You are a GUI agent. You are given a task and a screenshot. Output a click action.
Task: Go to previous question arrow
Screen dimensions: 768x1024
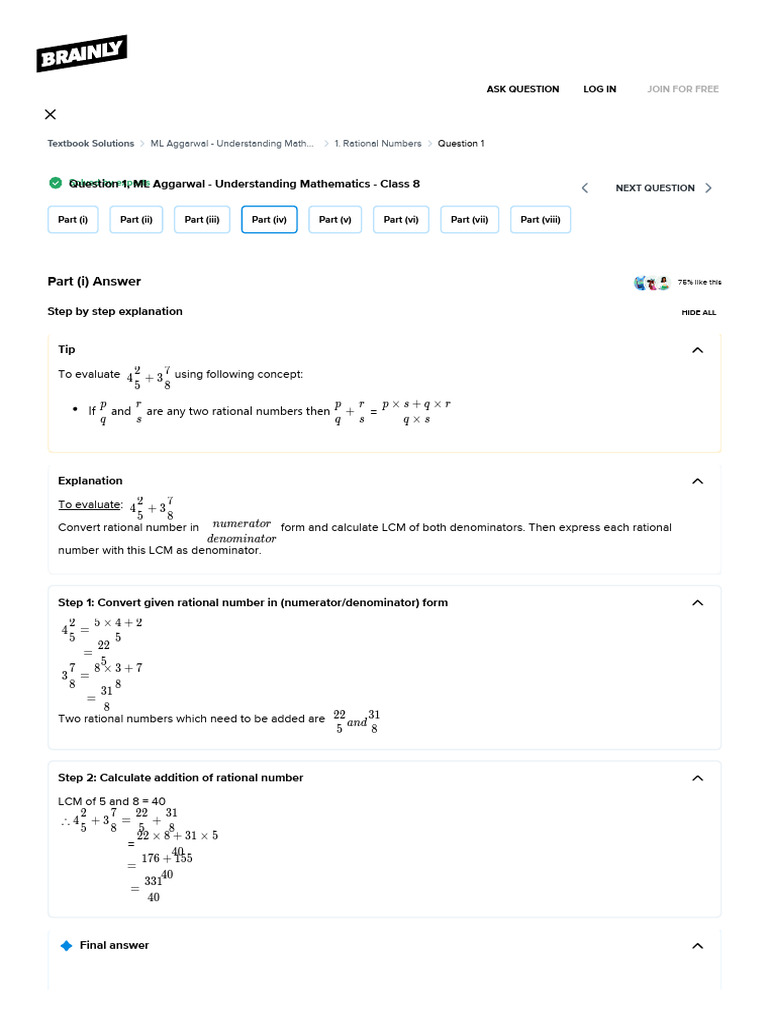click(x=585, y=188)
